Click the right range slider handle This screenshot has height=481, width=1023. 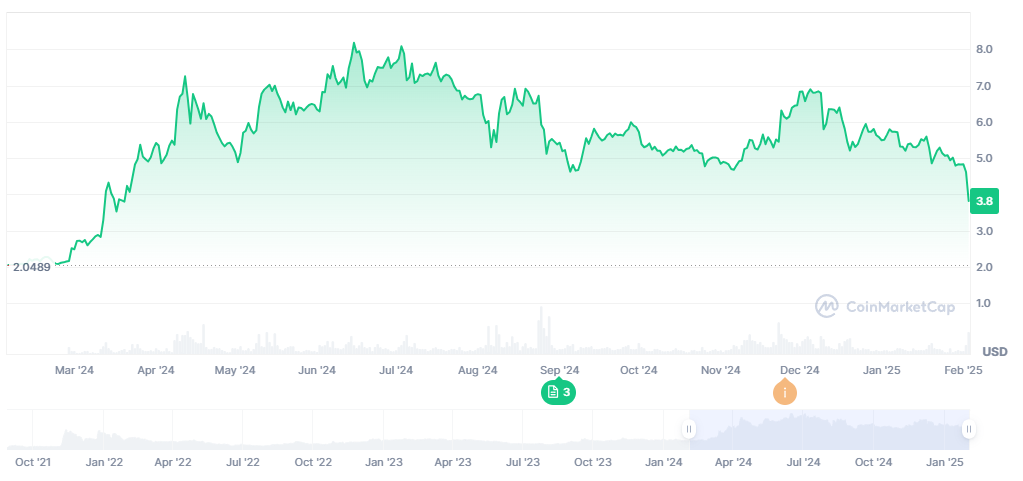pyautogui.click(x=968, y=430)
